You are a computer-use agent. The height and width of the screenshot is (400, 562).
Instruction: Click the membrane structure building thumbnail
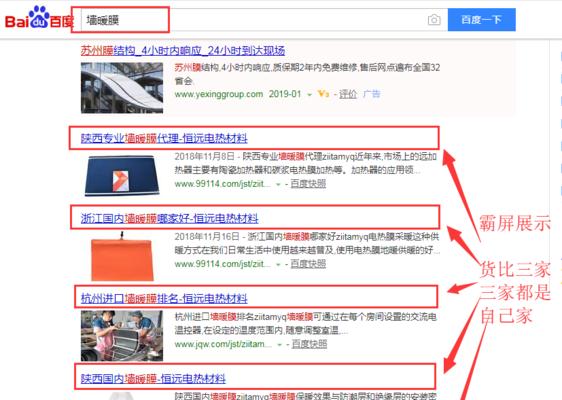click(x=122, y=88)
